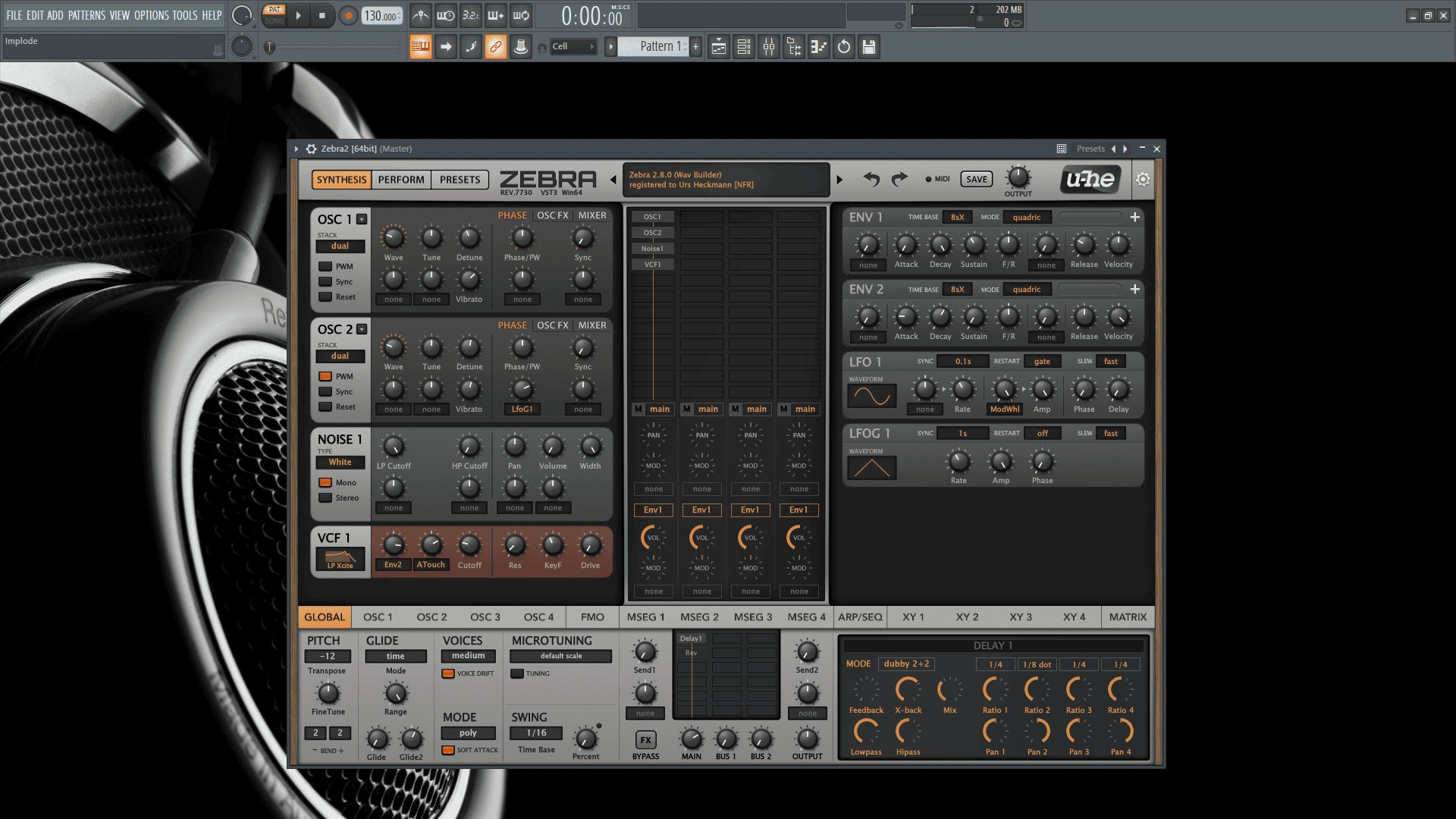This screenshot has height=819, width=1456.
Task: Open the PATTERNS menu
Action: pos(86,15)
